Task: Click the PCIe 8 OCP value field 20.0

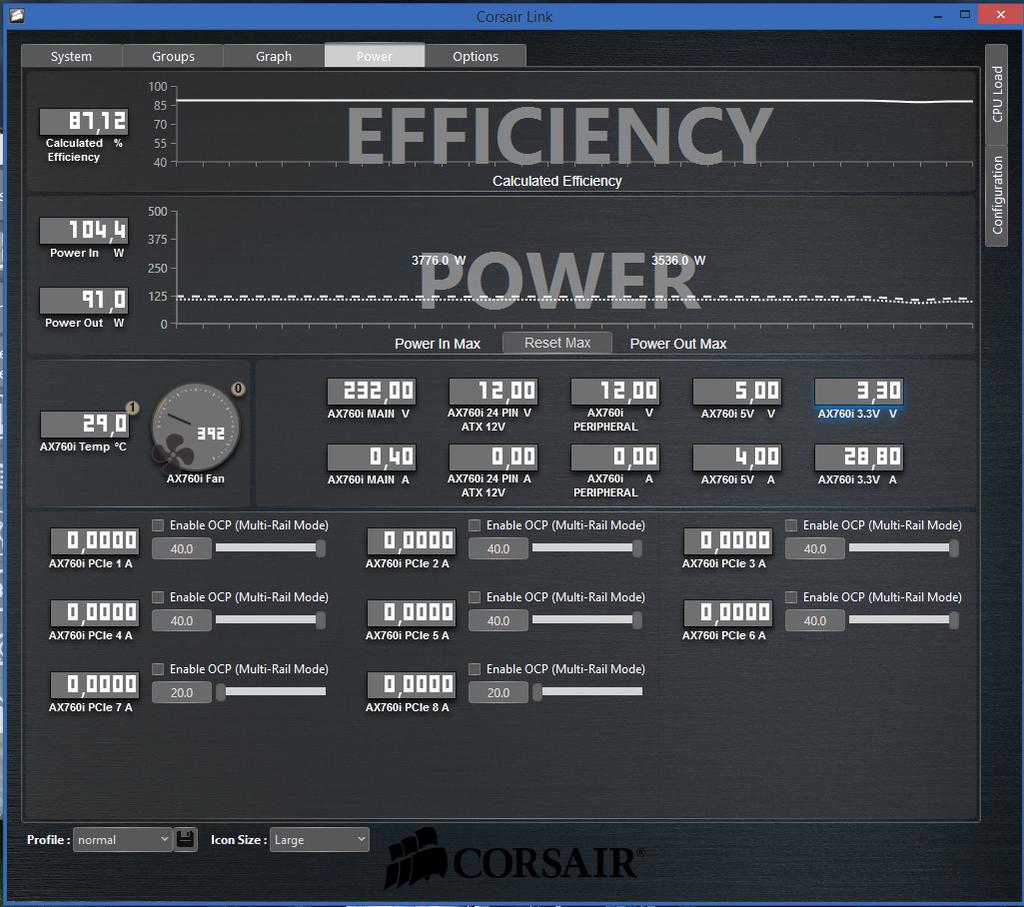Action: (x=498, y=692)
